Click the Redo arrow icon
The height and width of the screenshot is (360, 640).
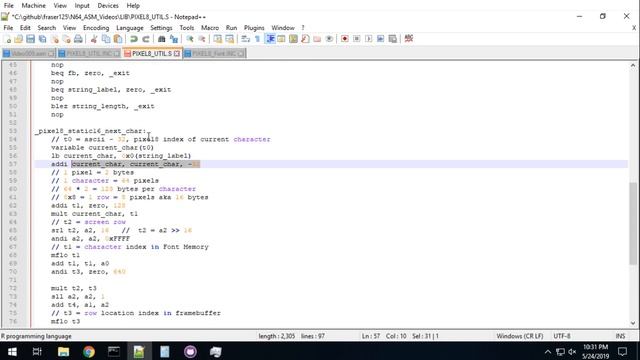tap(146, 39)
